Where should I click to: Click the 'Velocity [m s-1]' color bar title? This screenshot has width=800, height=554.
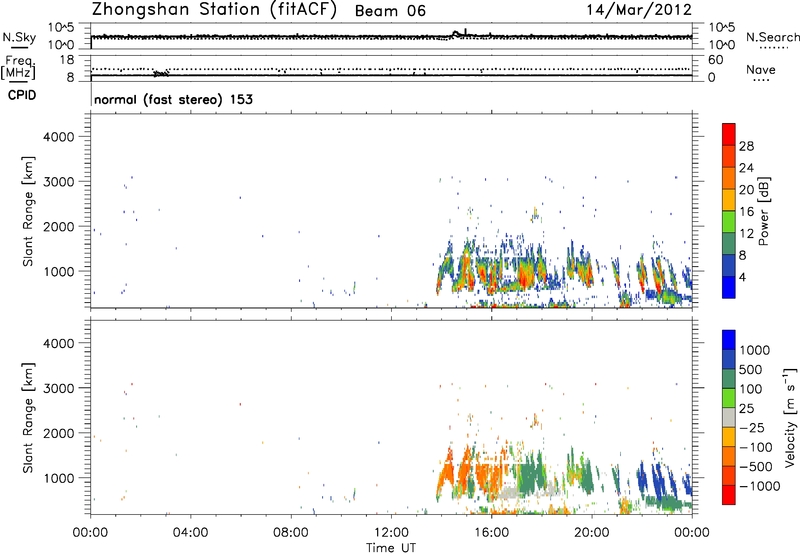790,417
